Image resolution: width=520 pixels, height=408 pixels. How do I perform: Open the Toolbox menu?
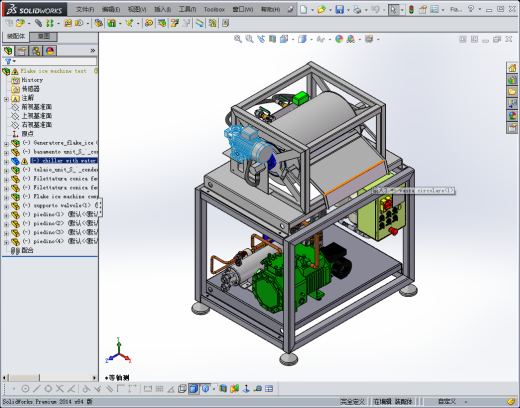[x=214, y=9]
